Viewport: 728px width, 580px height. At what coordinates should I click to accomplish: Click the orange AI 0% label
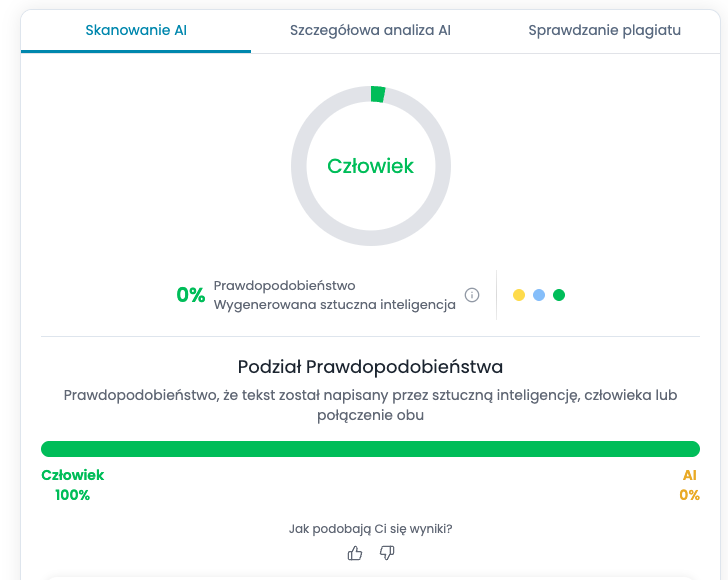tap(689, 485)
